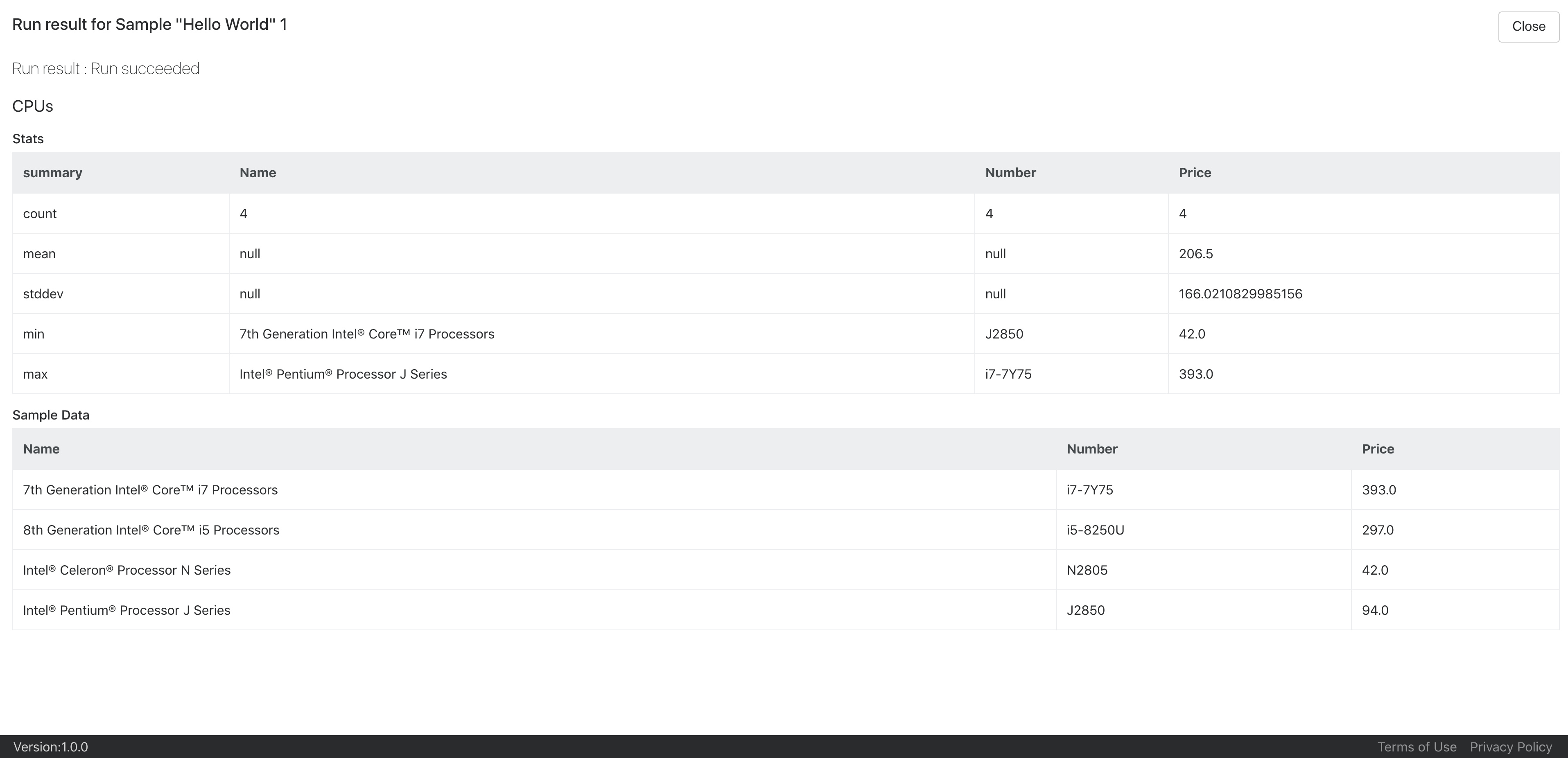Screen dimensions: 1568x758
Task: Click the max price value 393.0 in Stats
Action: [x=1195, y=374]
